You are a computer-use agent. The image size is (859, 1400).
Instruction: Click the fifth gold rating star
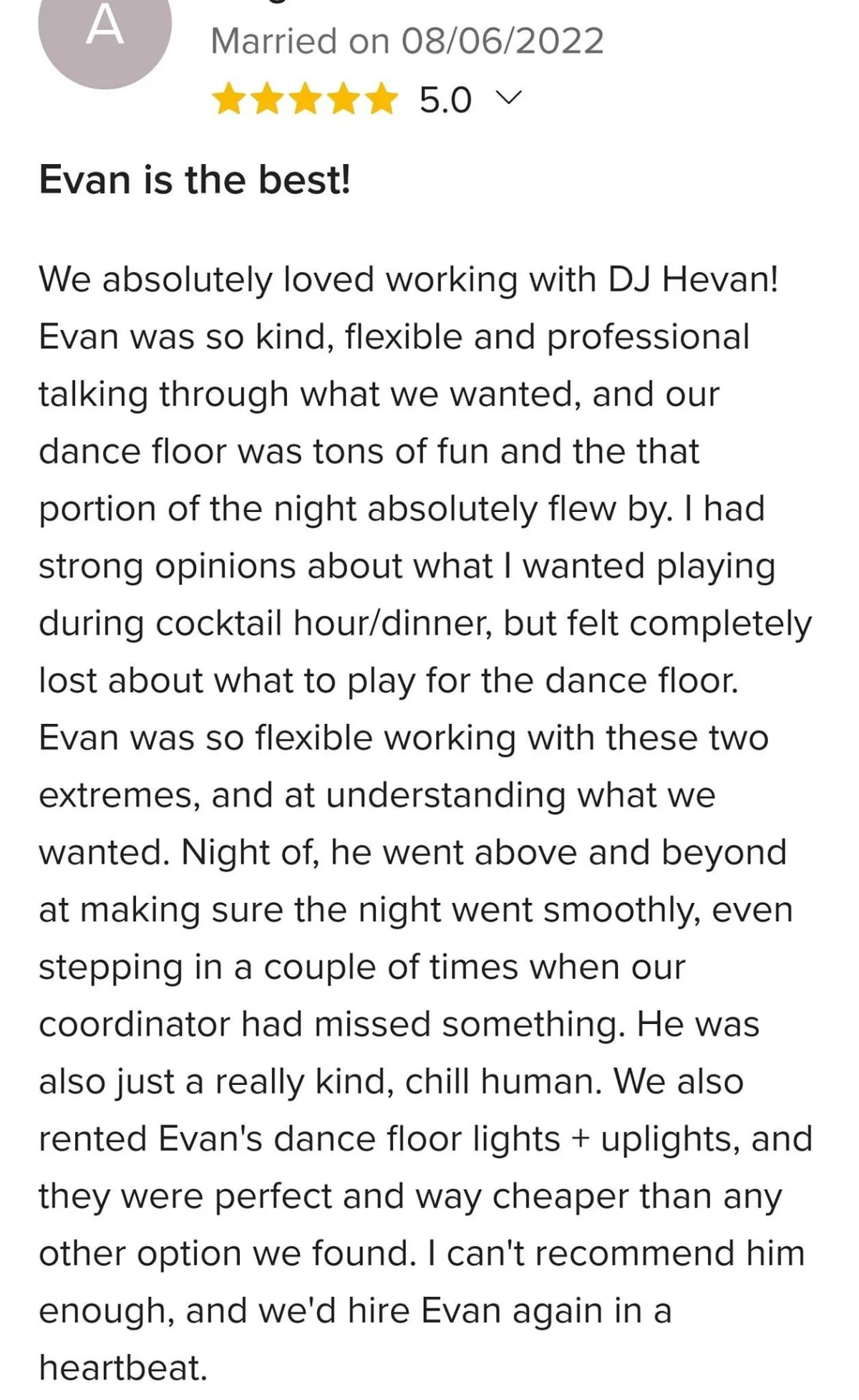click(382, 99)
